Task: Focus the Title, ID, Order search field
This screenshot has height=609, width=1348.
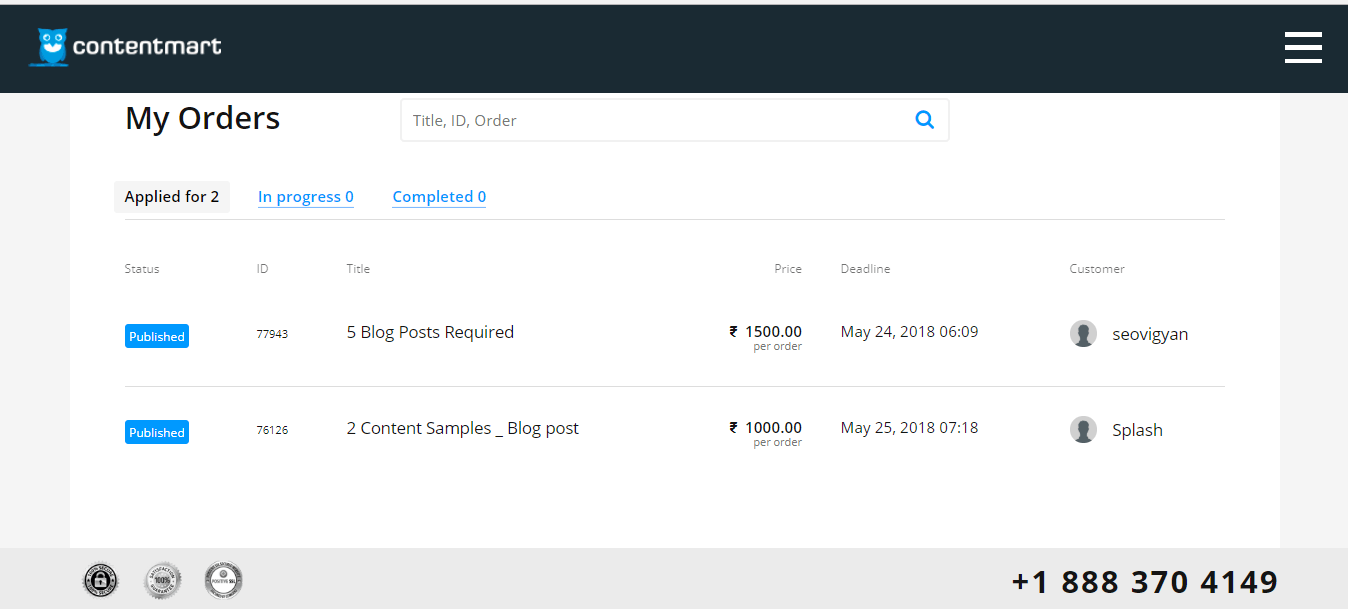Action: click(x=674, y=120)
